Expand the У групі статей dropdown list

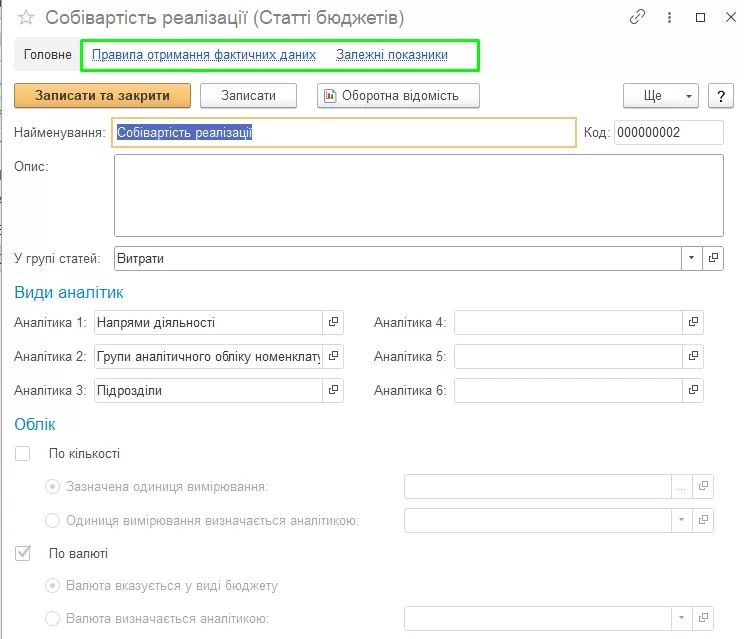(x=691, y=258)
